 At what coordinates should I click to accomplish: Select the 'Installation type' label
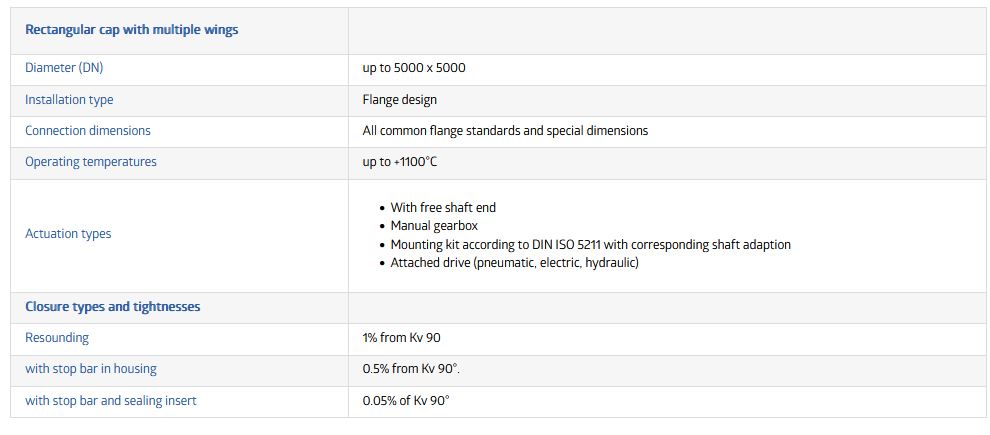[69, 100]
